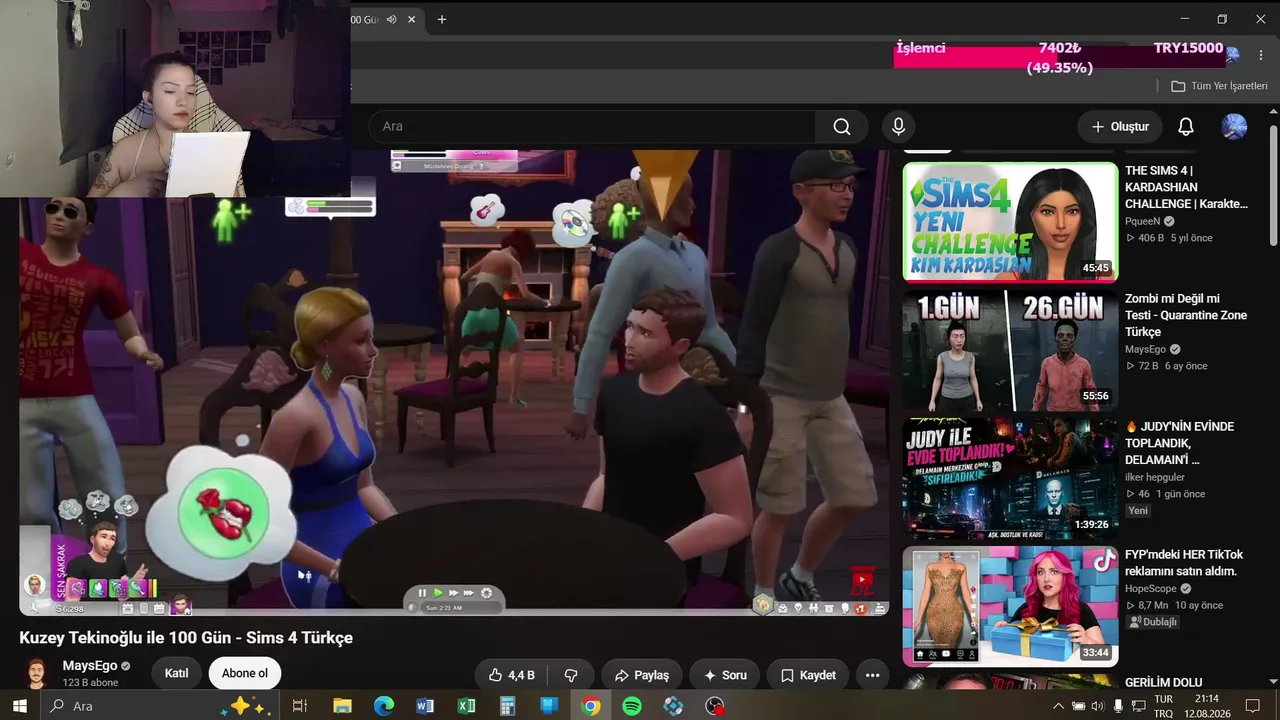Click in the YouTube search field
This screenshot has width=1280, height=720.
pyautogui.click(x=592, y=127)
